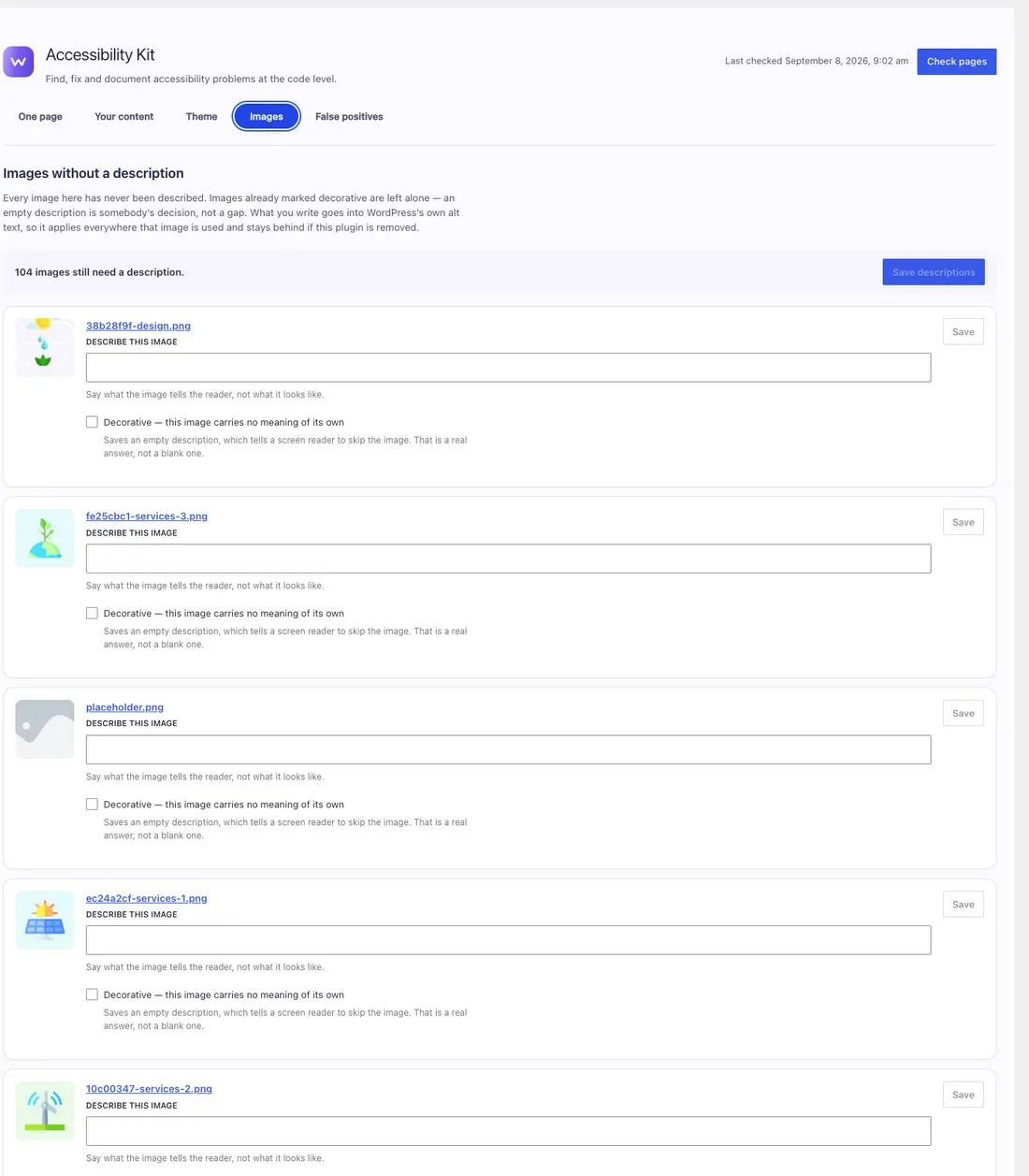Screen dimensions: 1029x1176
Task: Tick the Decorative checkbox for fe25cbc1-services-3.png
Action: tap(92, 613)
